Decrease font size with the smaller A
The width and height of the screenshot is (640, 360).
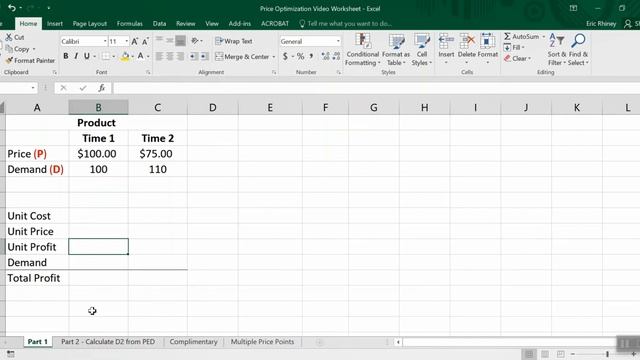pos(145,41)
